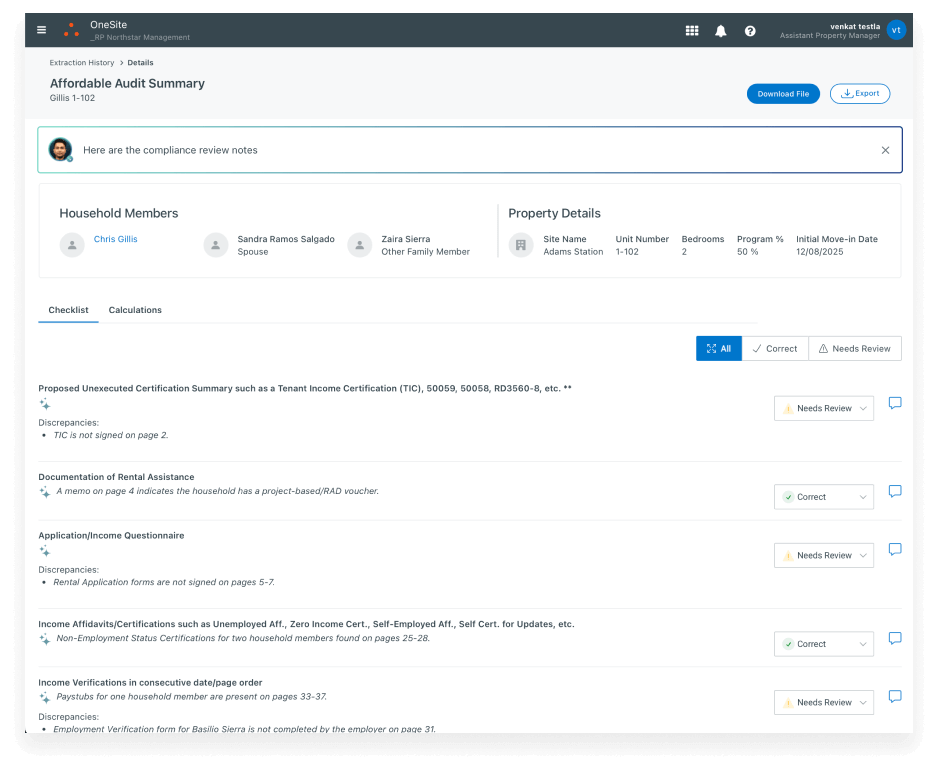Viewport: 938px width, 770px height.
Task: Click the Download File button
Action: tap(783, 94)
